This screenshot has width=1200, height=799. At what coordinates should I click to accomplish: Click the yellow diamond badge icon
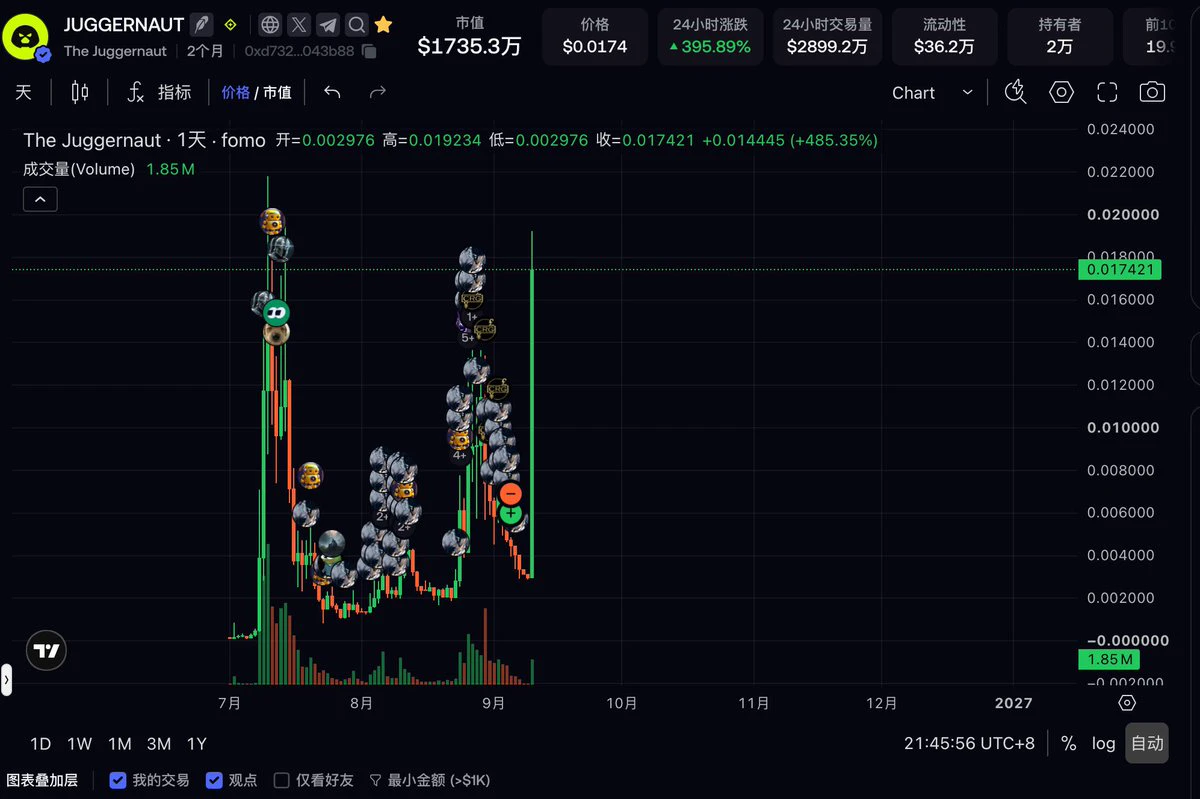click(x=231, y=25)
